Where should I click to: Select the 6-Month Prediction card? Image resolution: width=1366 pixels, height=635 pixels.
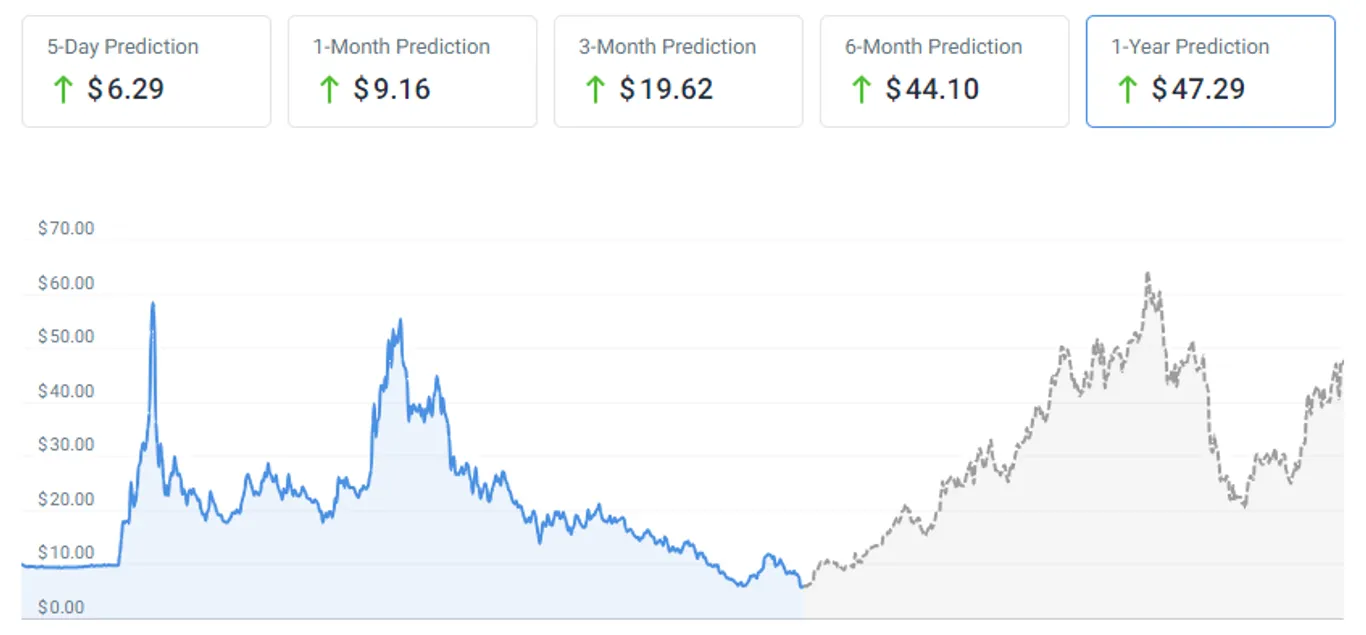click(944, 71)
